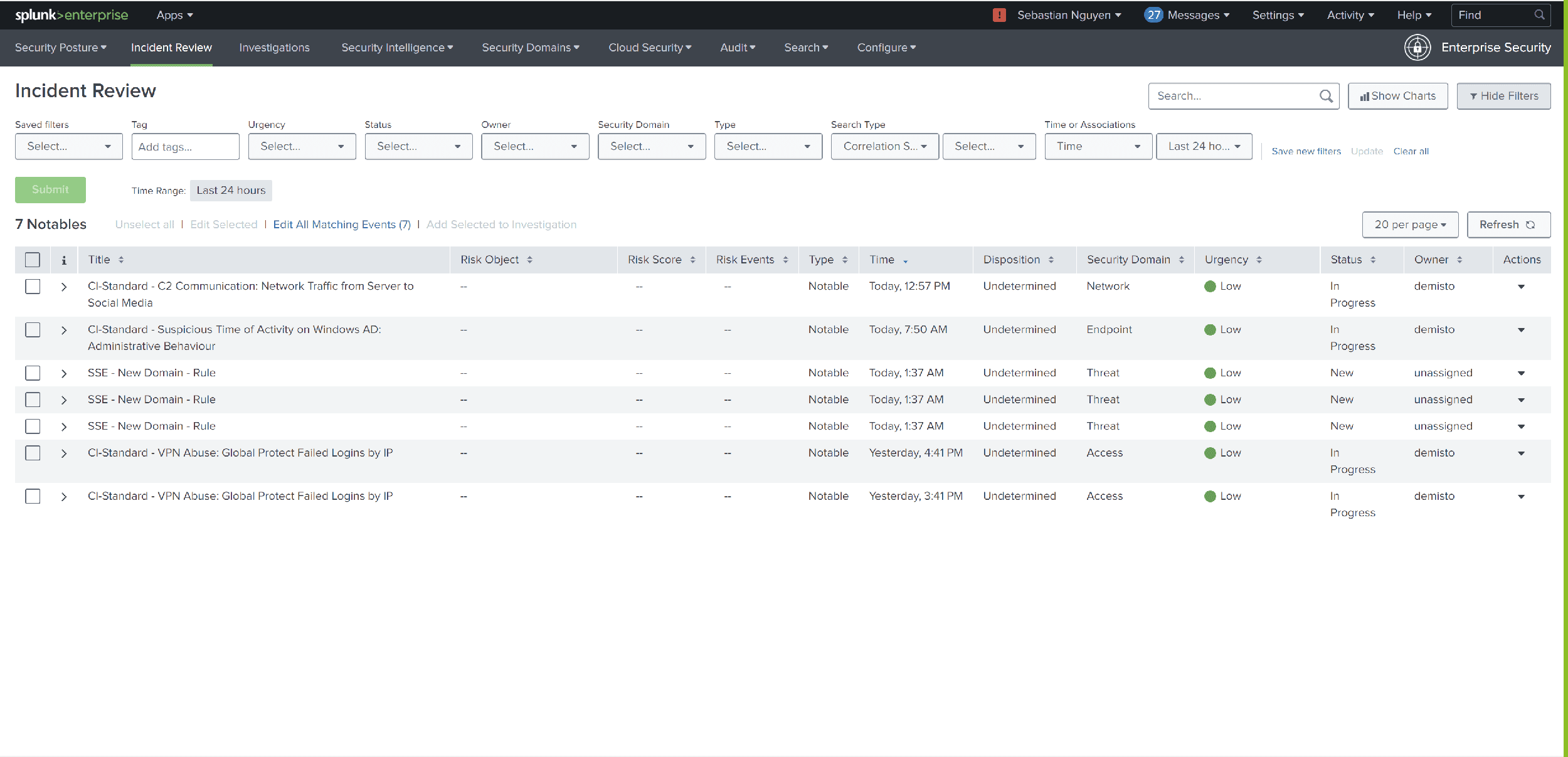
Task: Click the Hide Filters button
Action: [x=1503, y=96]
